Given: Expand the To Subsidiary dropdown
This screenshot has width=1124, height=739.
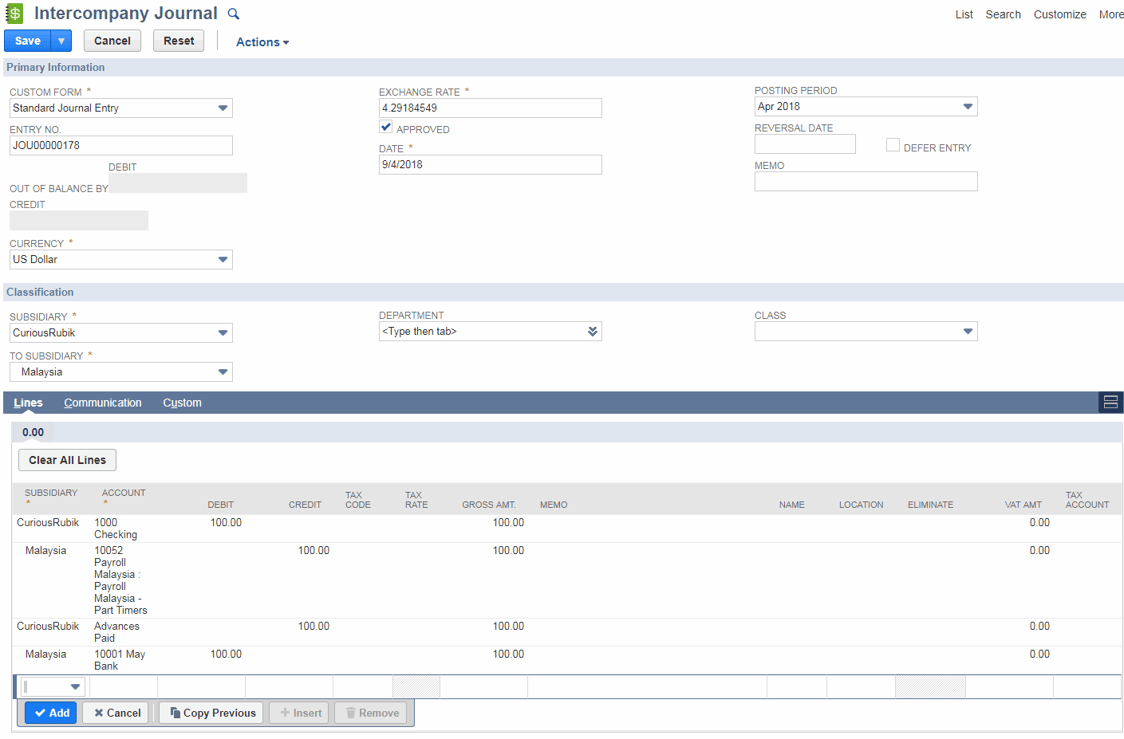Looking at the screenshot, I should click(222, 372).
